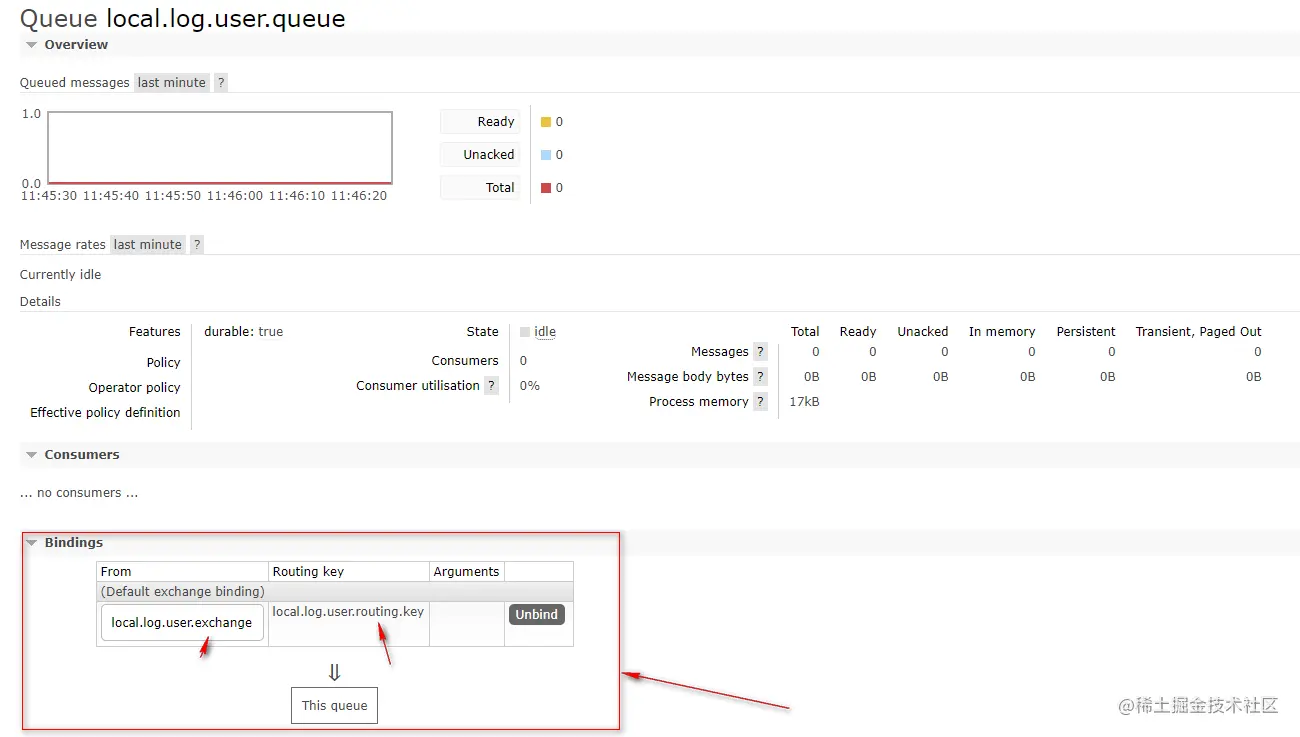Click the yellow Ready color swatch
1300x737 pixels.
pyautogui.click(x=546, y=122)
